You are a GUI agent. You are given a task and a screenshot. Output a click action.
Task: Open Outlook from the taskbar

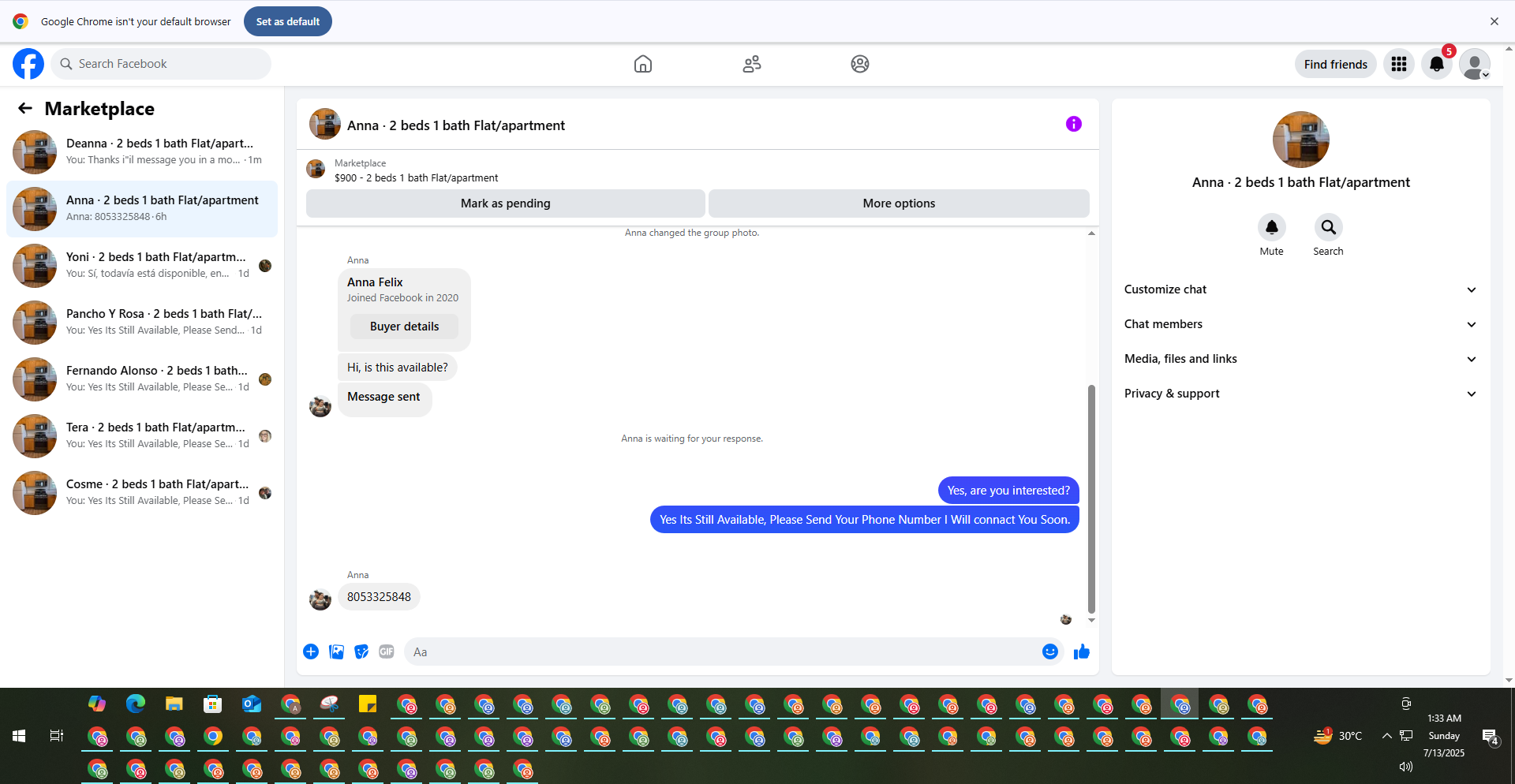(252, 704)
